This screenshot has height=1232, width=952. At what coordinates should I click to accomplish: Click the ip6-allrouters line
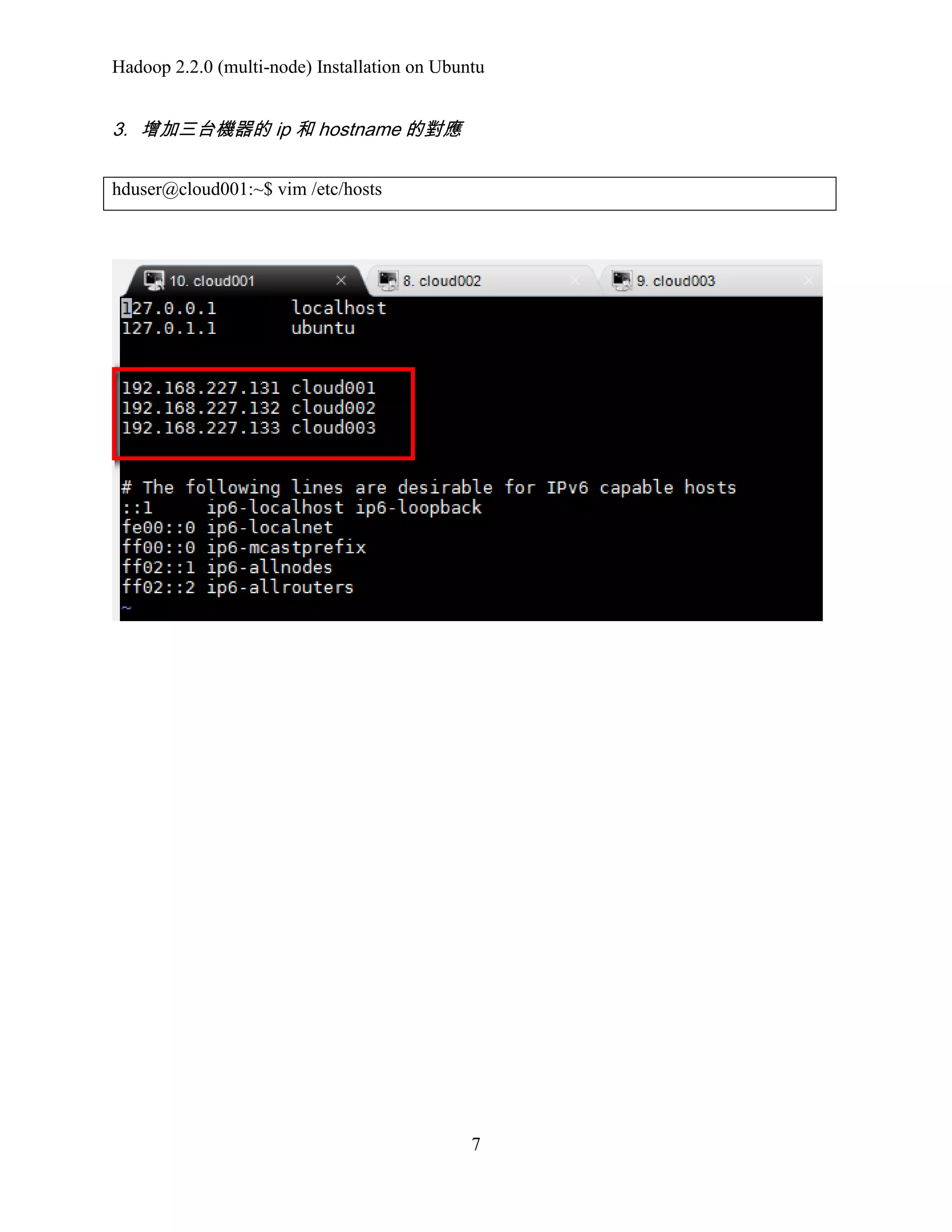point(238,587)
